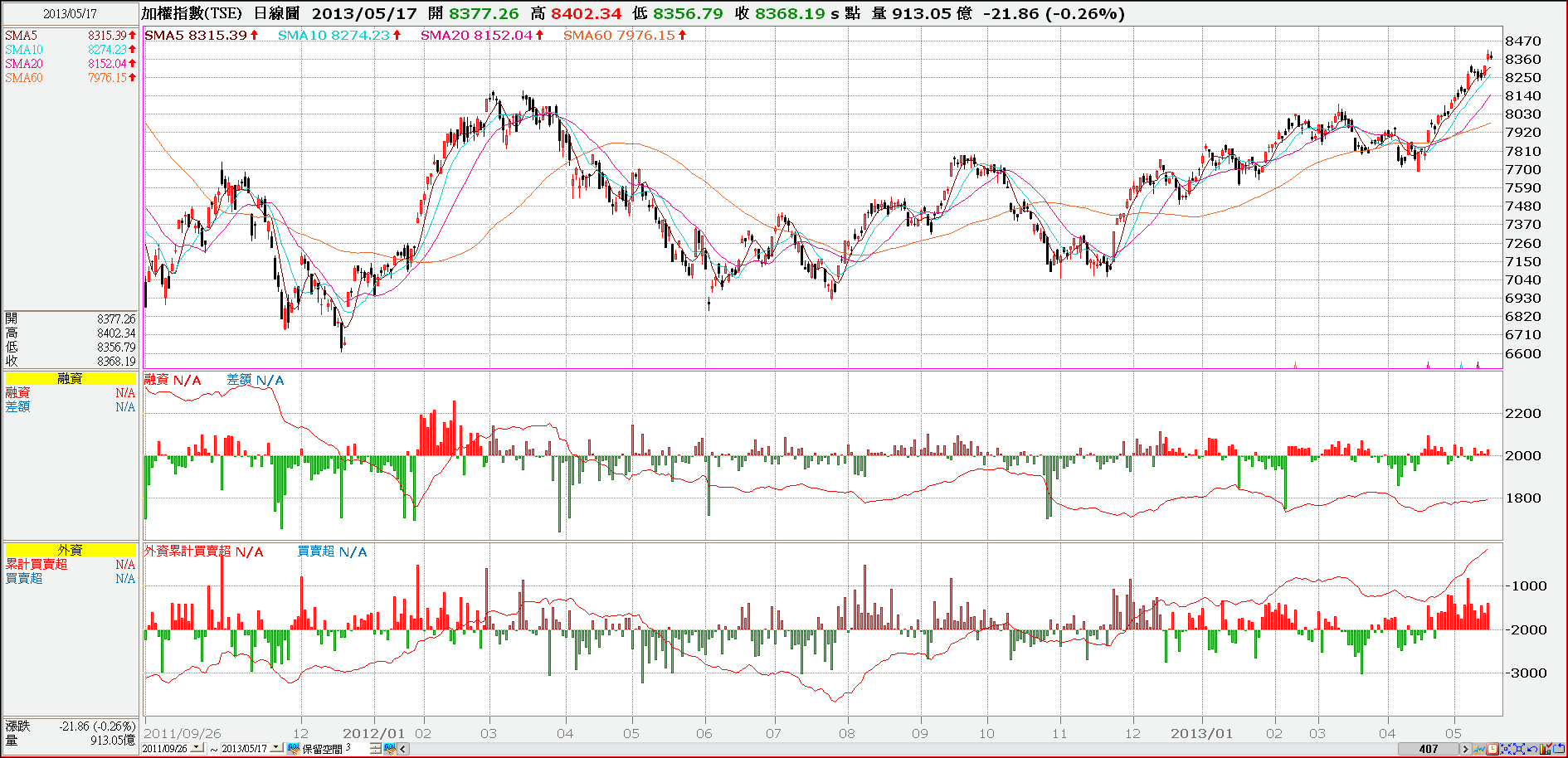
Task: Open the line chart style icon
Action: 1479,749
